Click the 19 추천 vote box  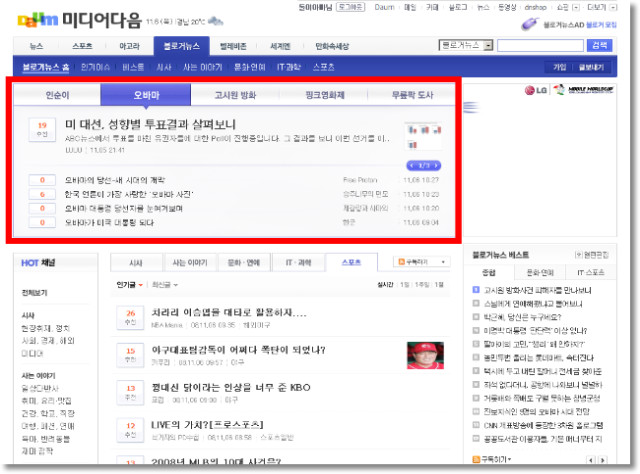[42, 129]
